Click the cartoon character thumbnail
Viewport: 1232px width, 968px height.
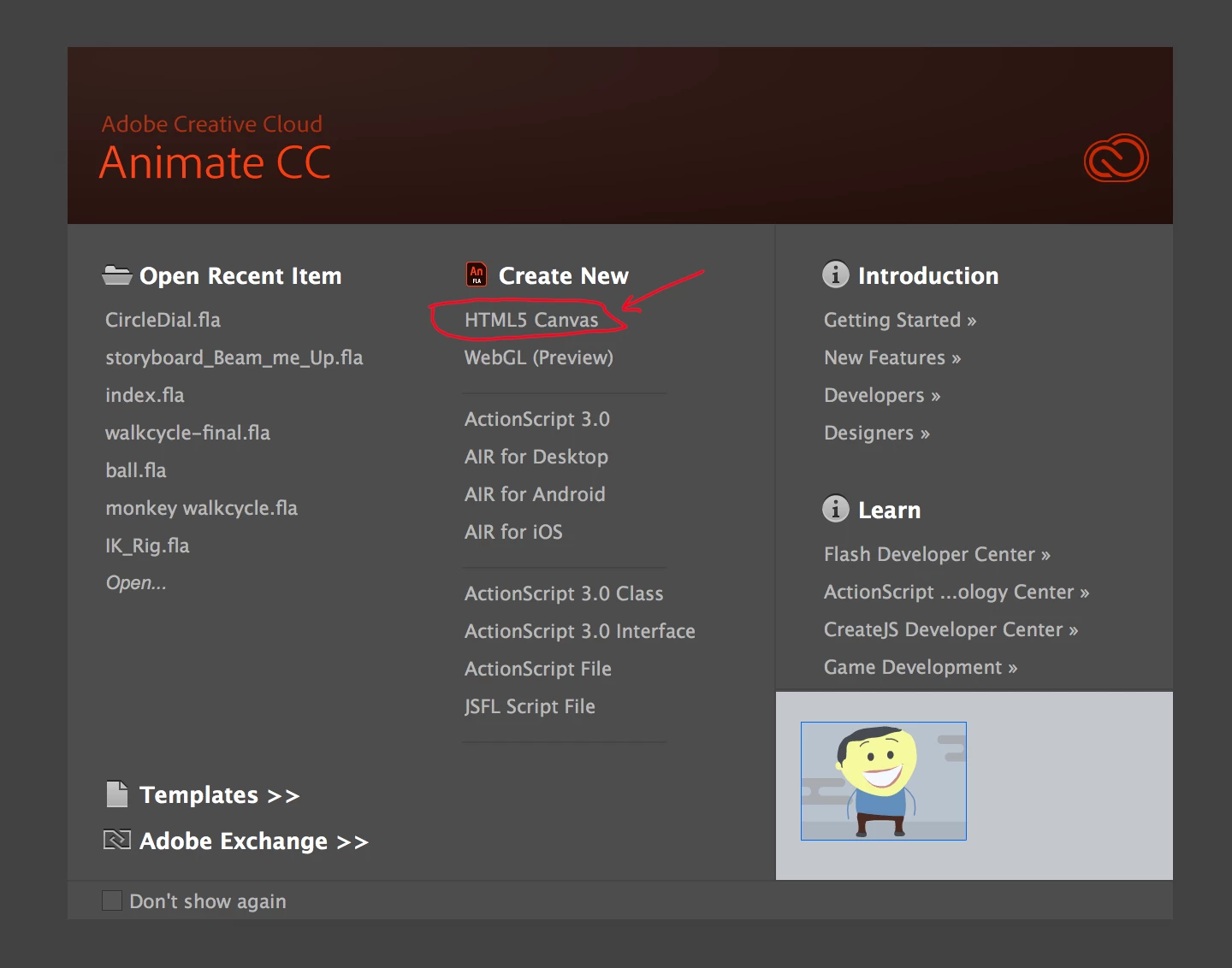click(884, 781)
